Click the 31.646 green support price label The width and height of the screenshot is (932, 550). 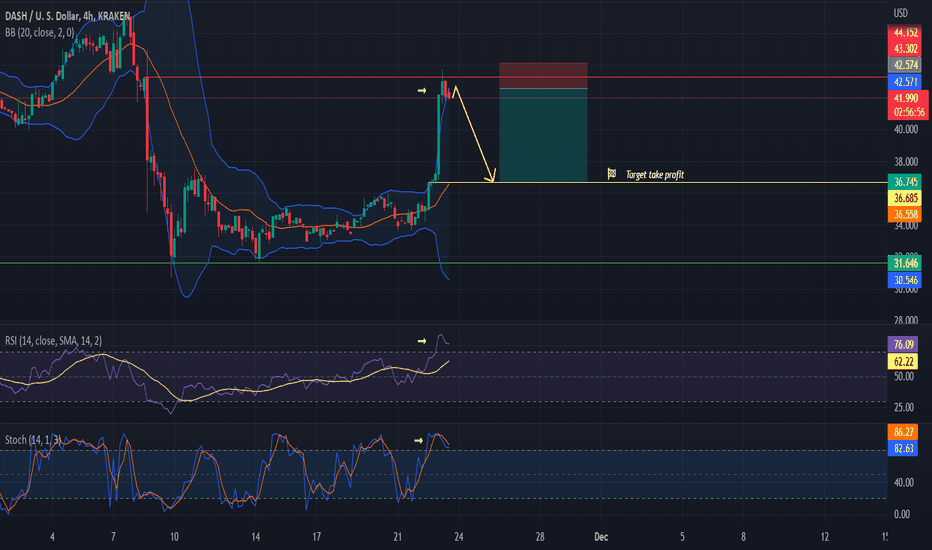tap(905, 263)
